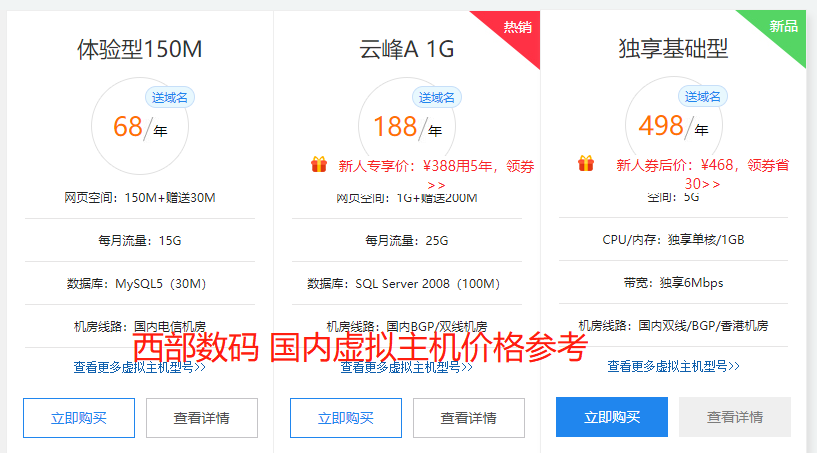Click gift icon beside 新人券后价
The image size is (817, 453).
[x=586, y=163]
